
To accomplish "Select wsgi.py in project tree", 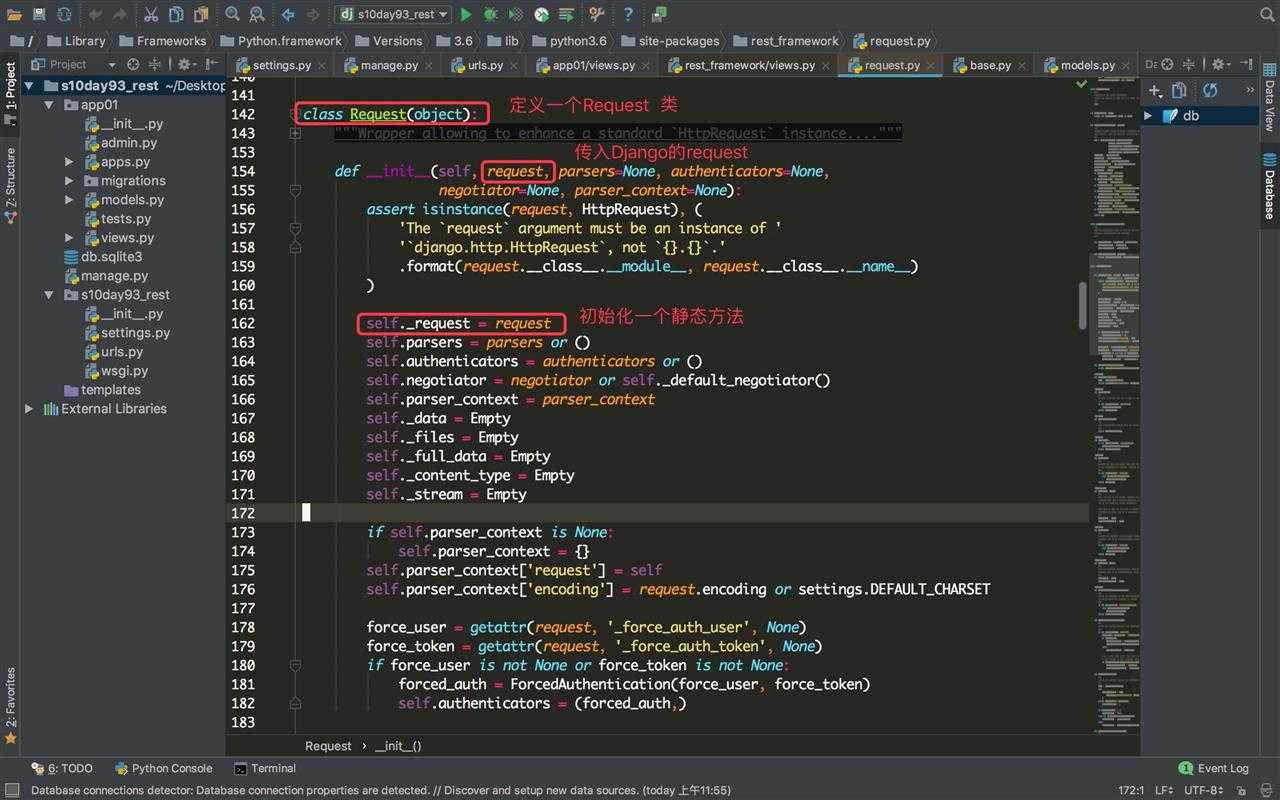I will coord(115,371).
